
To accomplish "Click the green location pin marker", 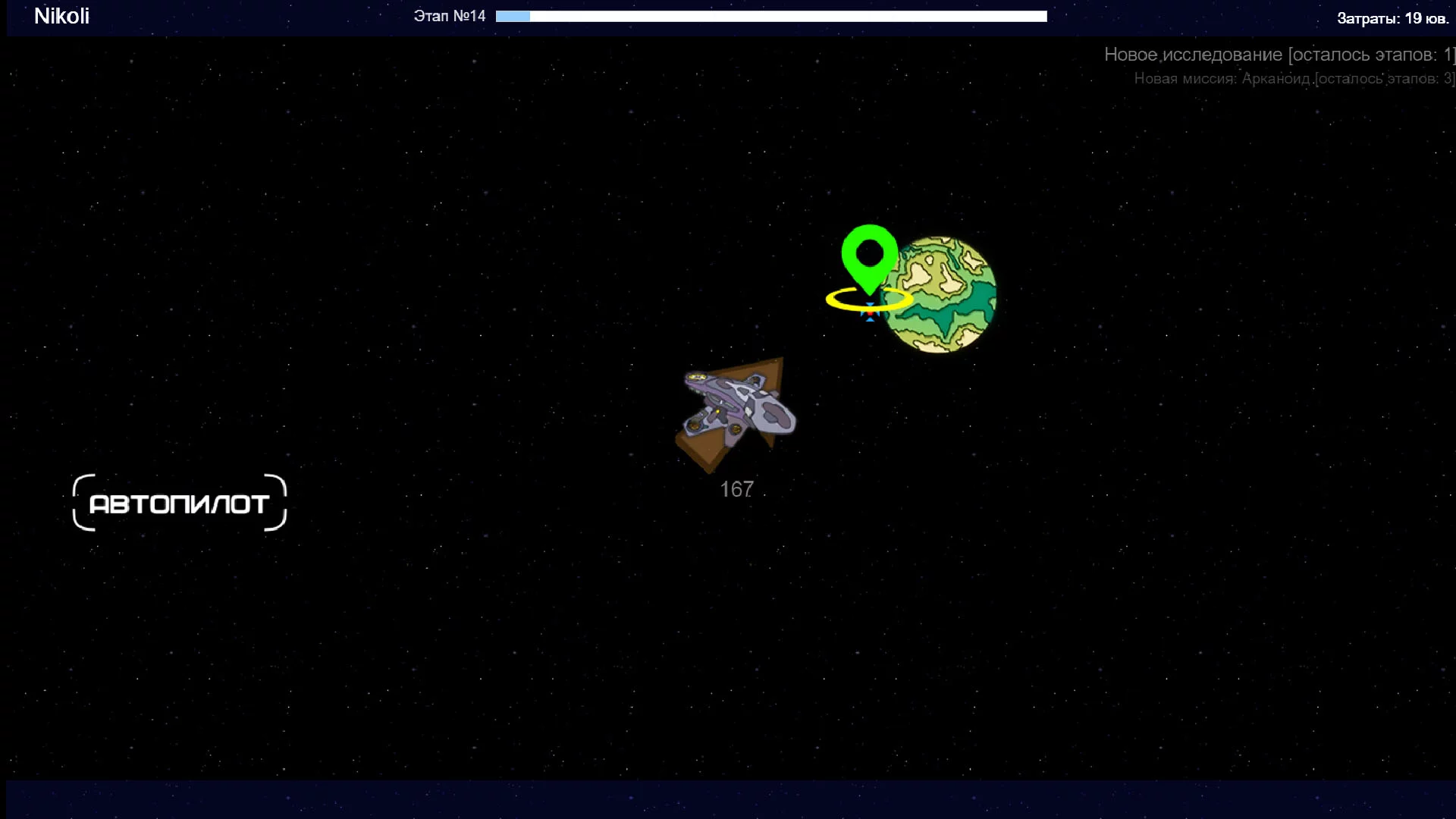I will point(869,259).
